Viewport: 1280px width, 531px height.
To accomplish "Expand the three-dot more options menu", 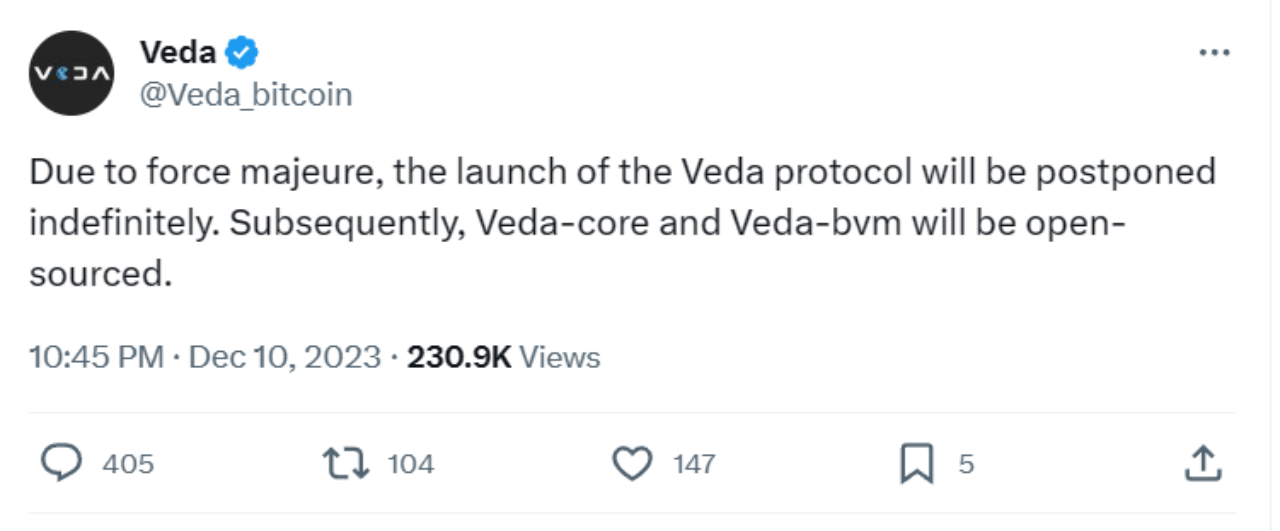I will [x=1213, y=53].
